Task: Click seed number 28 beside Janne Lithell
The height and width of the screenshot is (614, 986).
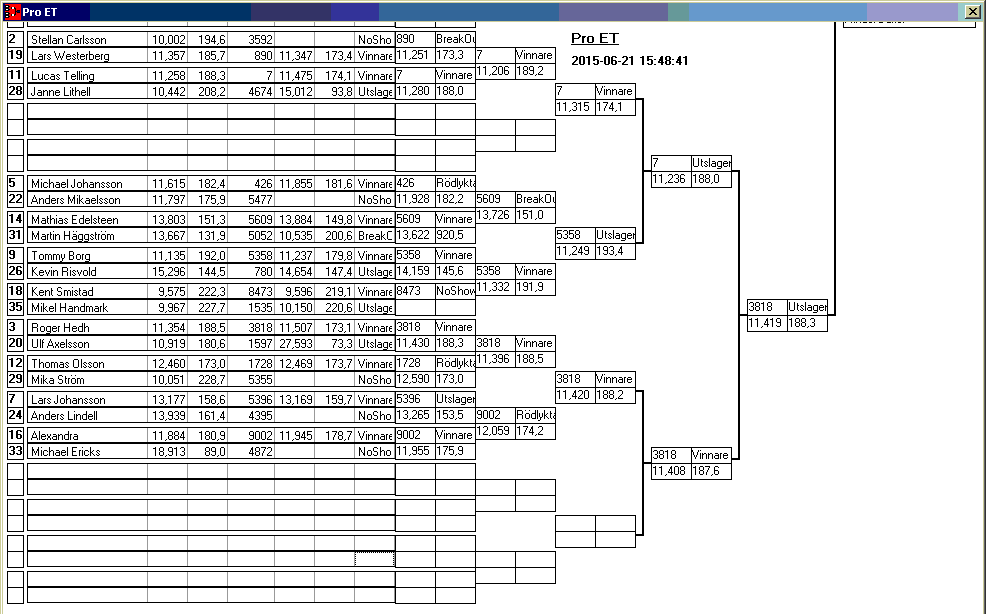Action: [x=15, y=92]
